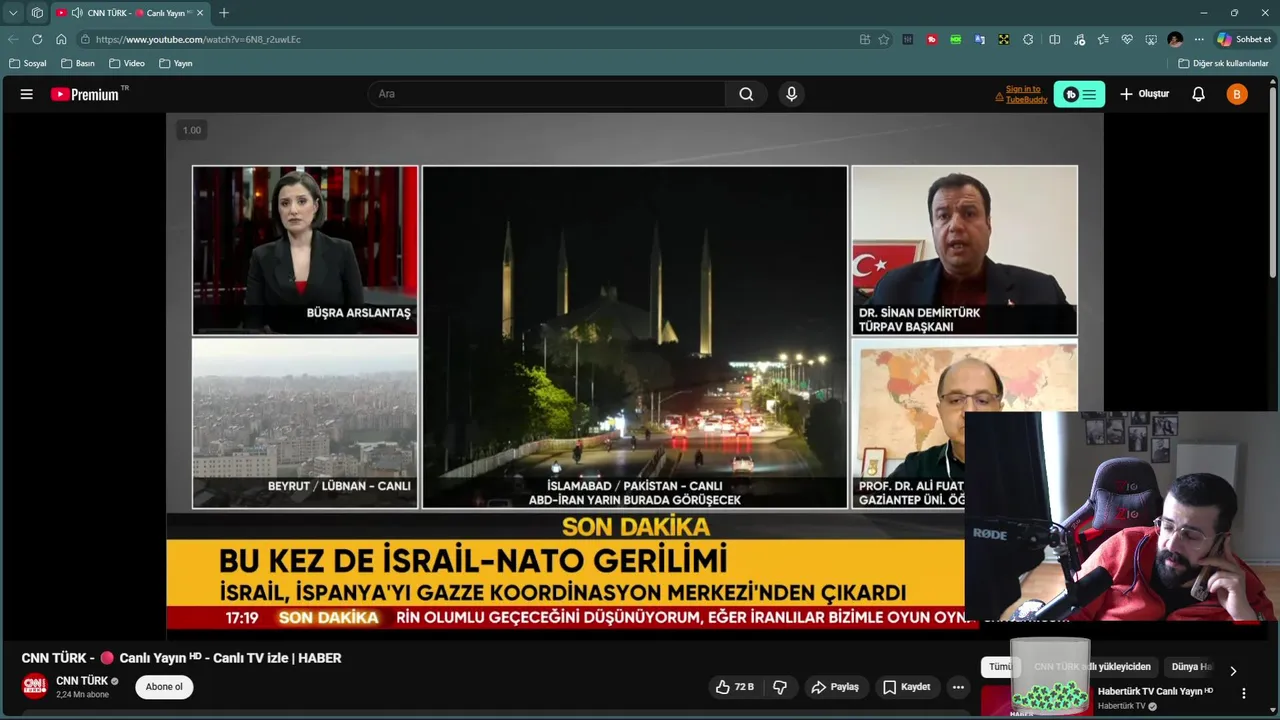Go back with browser back arrow
Image resolution: width=1280 pixels, height=720 pixels.
tap(13, 39)
